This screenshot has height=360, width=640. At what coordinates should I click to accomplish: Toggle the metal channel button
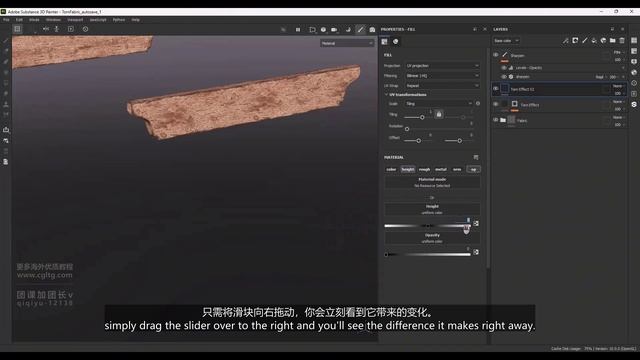(440, 169)
